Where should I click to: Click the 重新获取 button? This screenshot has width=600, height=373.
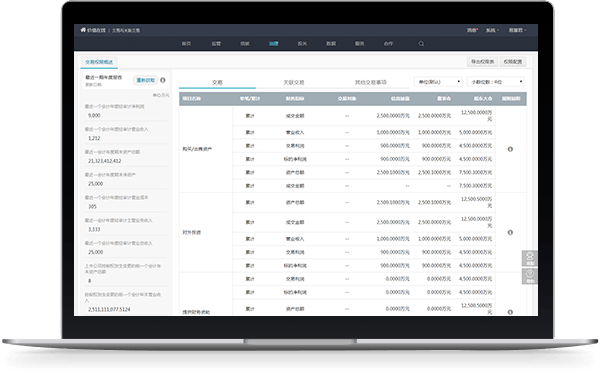coord(145,80)
